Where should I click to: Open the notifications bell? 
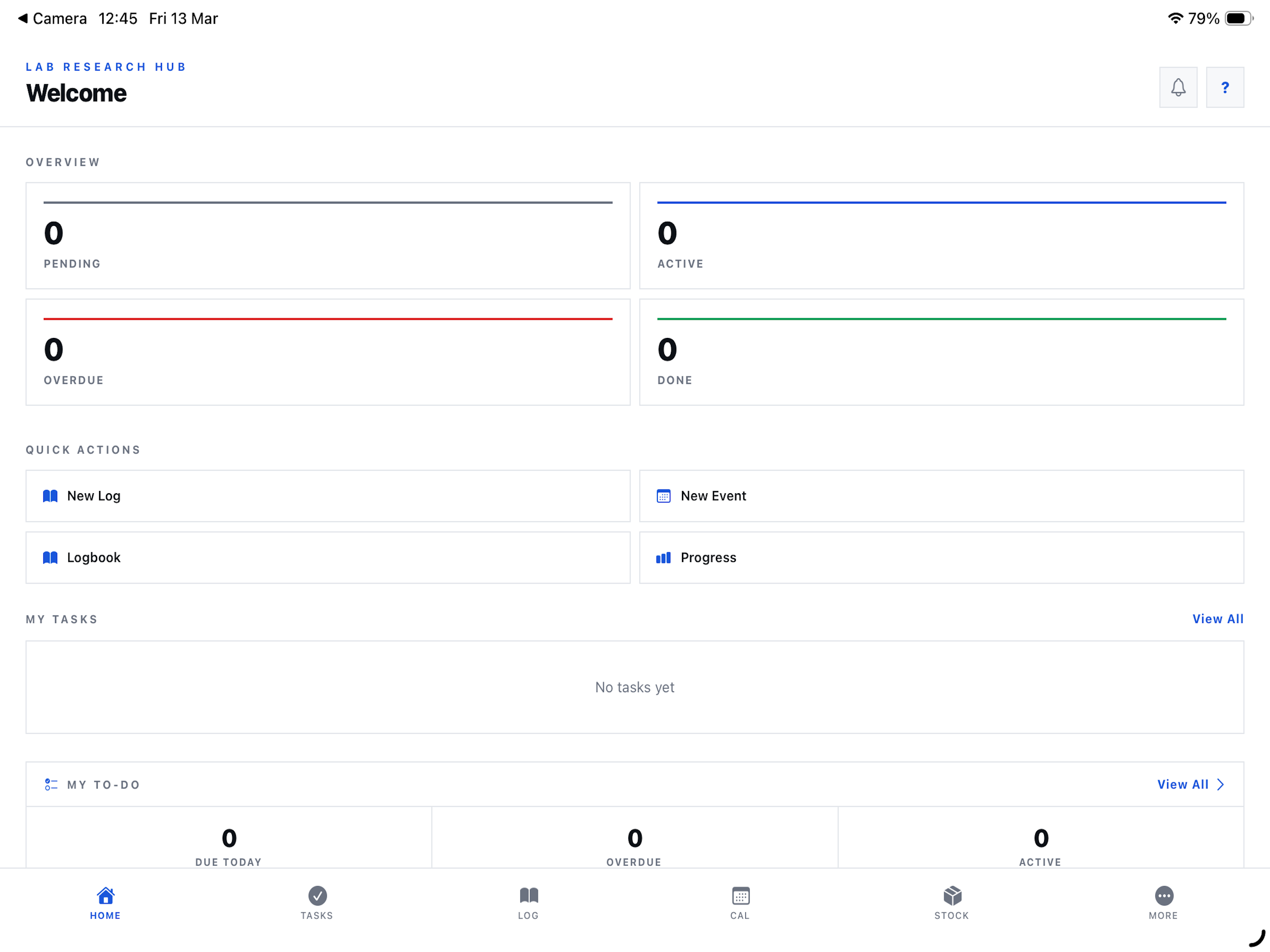tap(1177, 87)
